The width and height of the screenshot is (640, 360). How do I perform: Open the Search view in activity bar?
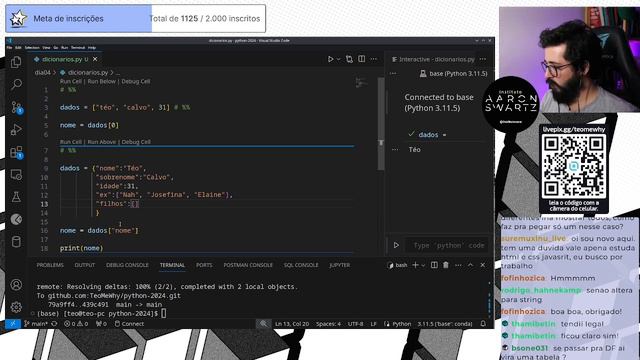pyautogui.click(x=16, y=84)
